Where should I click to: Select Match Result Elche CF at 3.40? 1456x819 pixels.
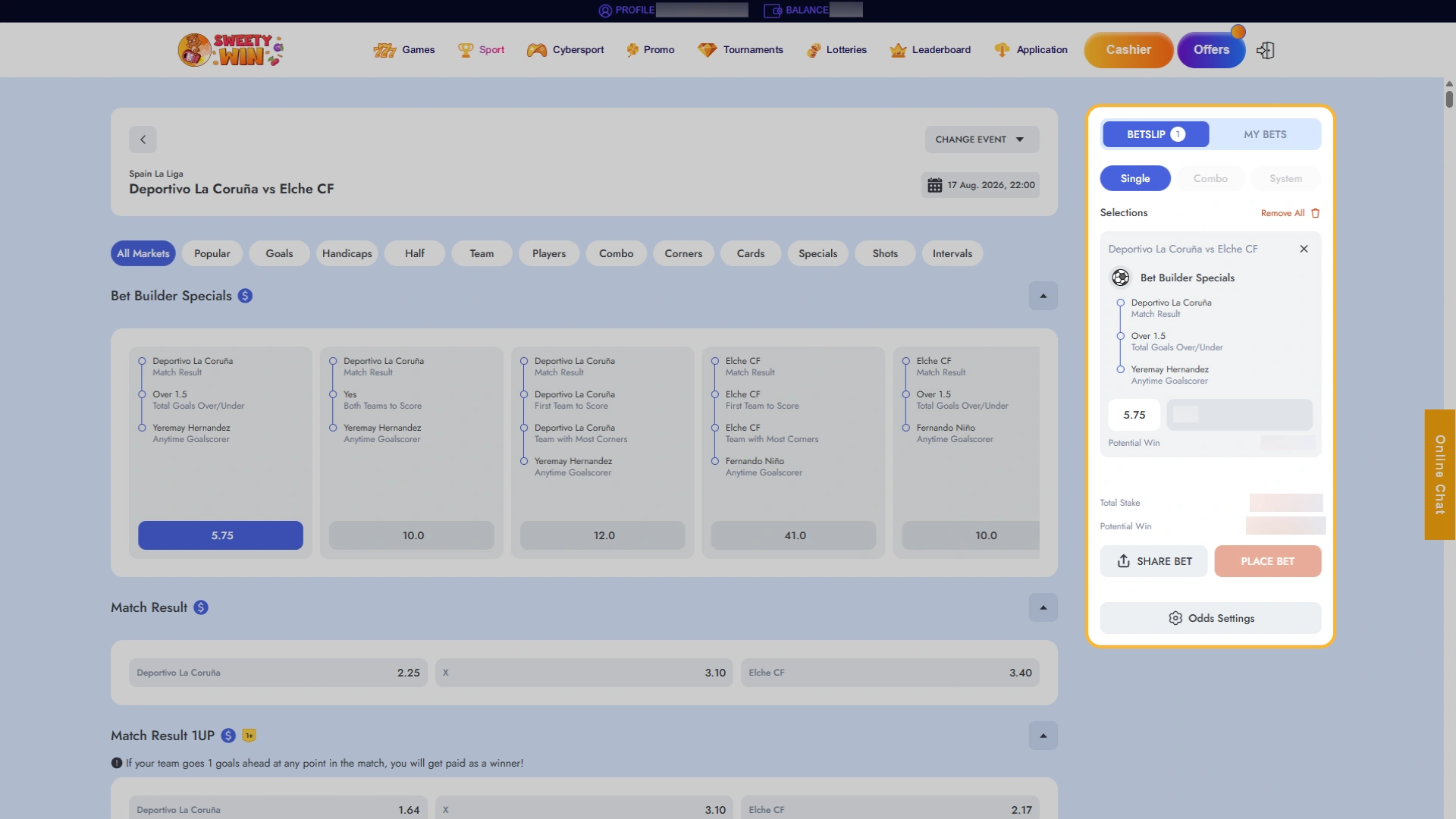(x=890, y=673)
